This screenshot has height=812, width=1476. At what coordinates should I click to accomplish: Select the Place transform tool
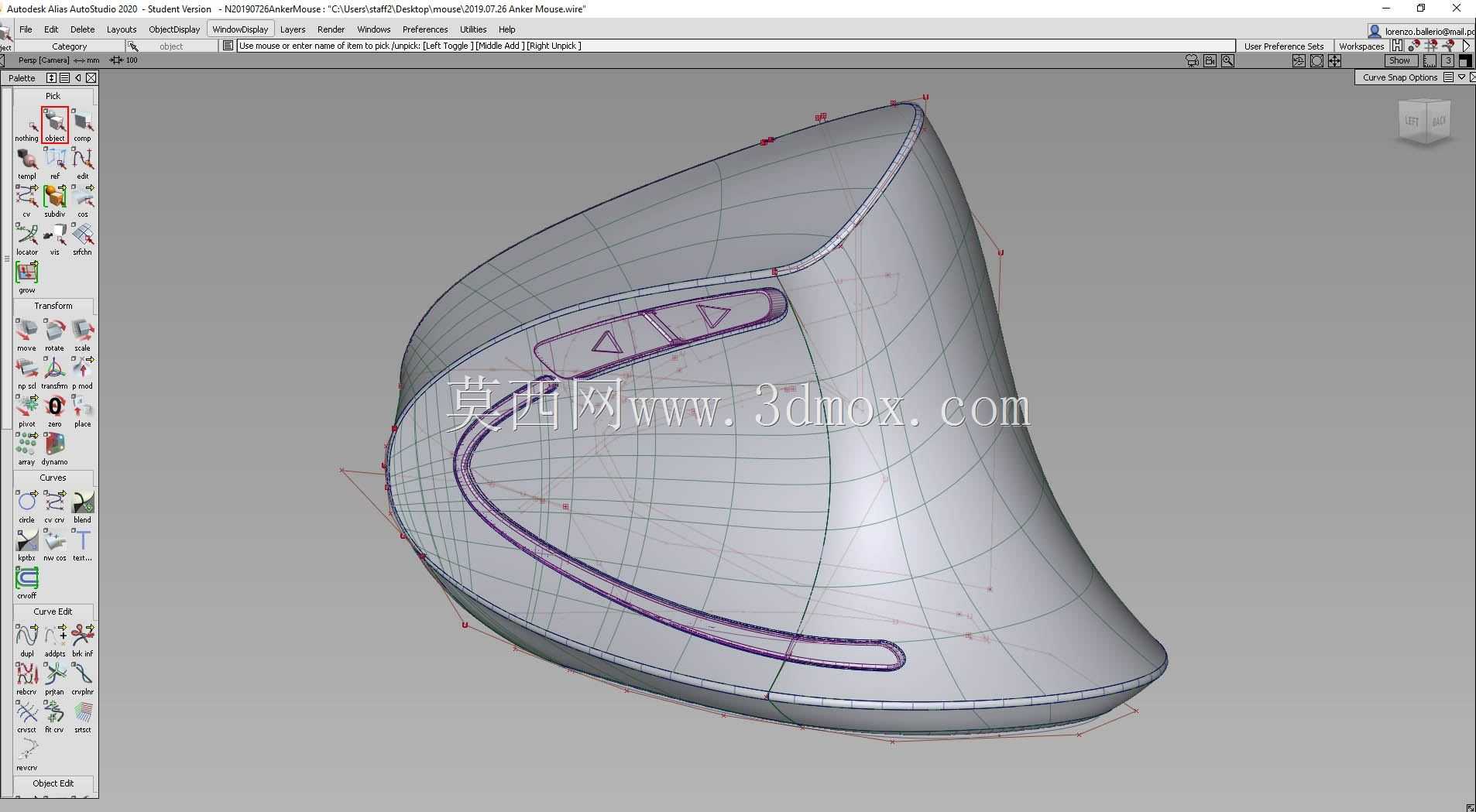[82, 411]
